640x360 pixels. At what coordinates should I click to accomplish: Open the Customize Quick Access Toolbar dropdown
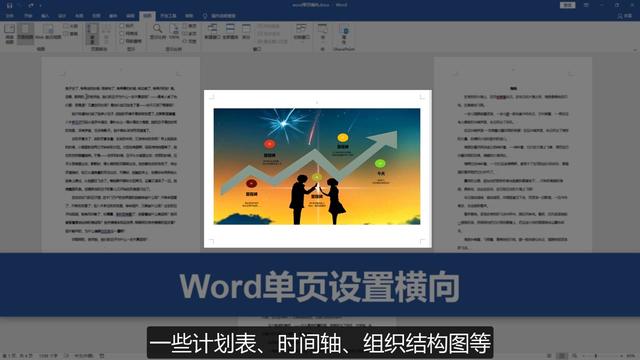40,6
